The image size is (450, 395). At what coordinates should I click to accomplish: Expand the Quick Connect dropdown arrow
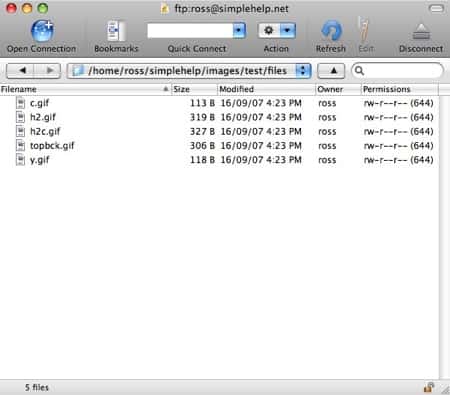239,31
